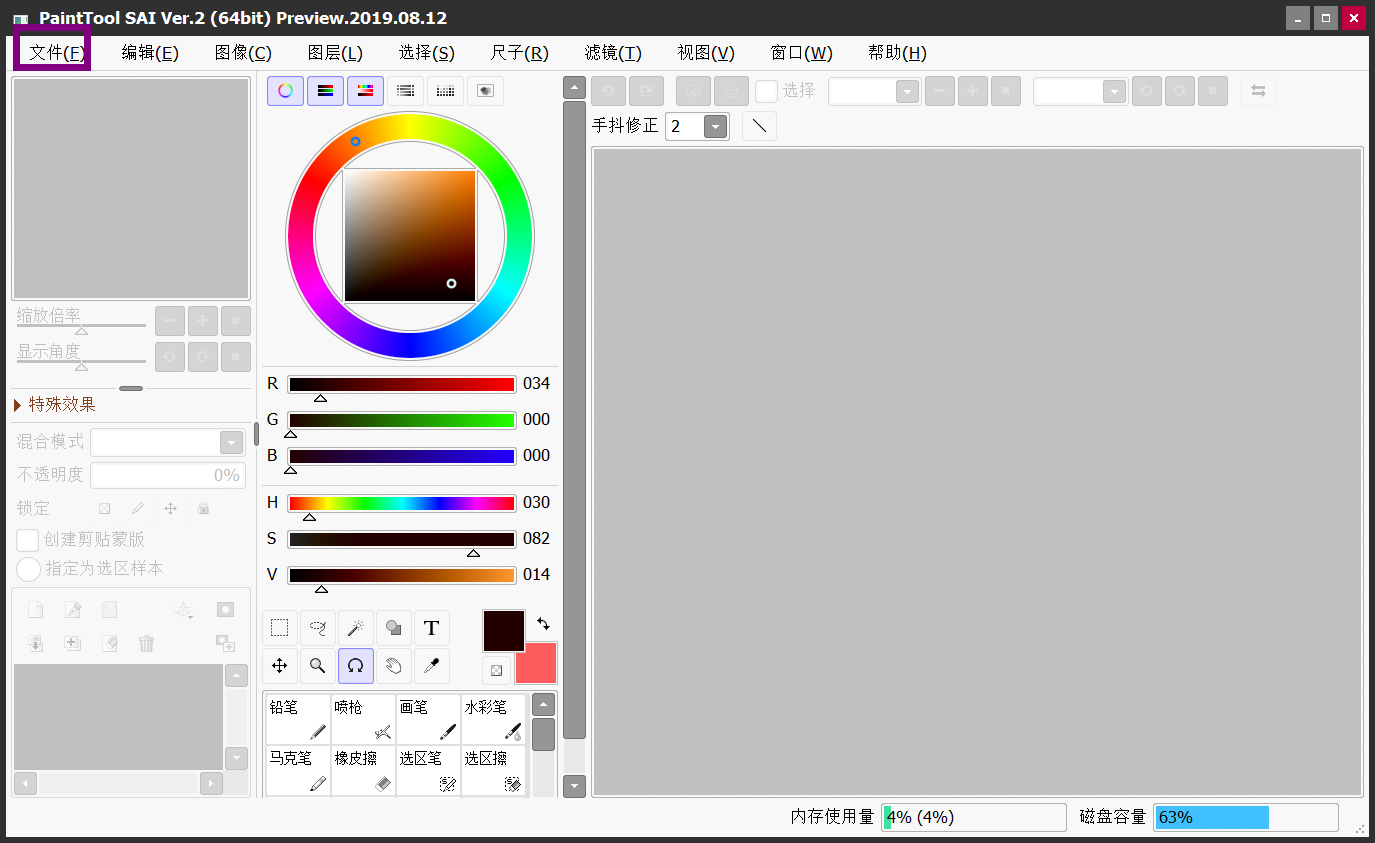Open the 帮助(H) menu

897,53
